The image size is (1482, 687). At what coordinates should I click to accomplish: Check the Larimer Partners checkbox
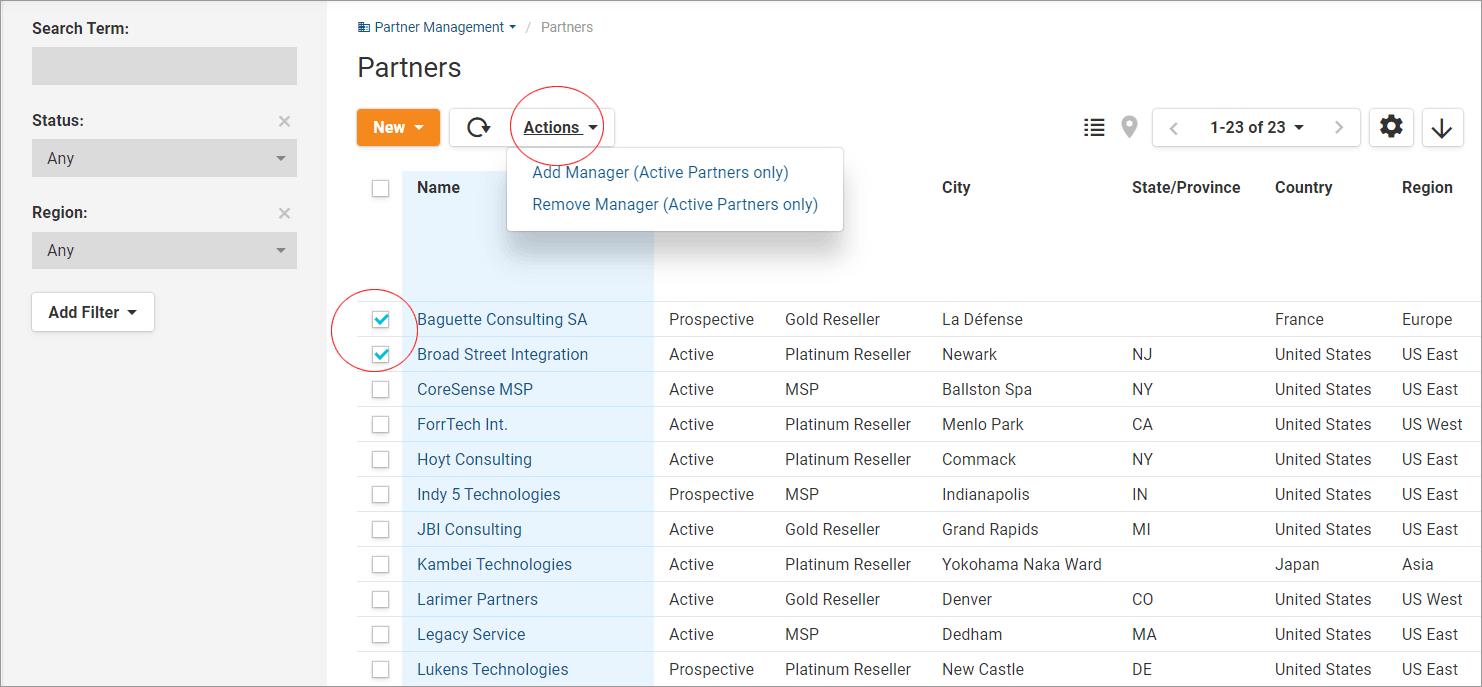(380, 599)
